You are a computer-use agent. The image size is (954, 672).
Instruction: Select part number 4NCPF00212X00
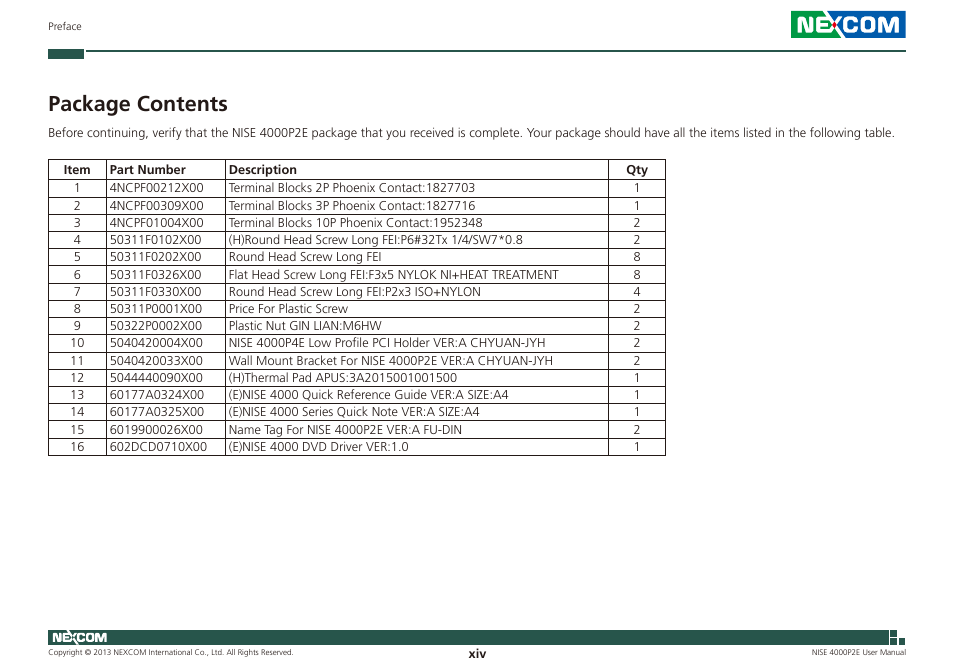point(156,188)
